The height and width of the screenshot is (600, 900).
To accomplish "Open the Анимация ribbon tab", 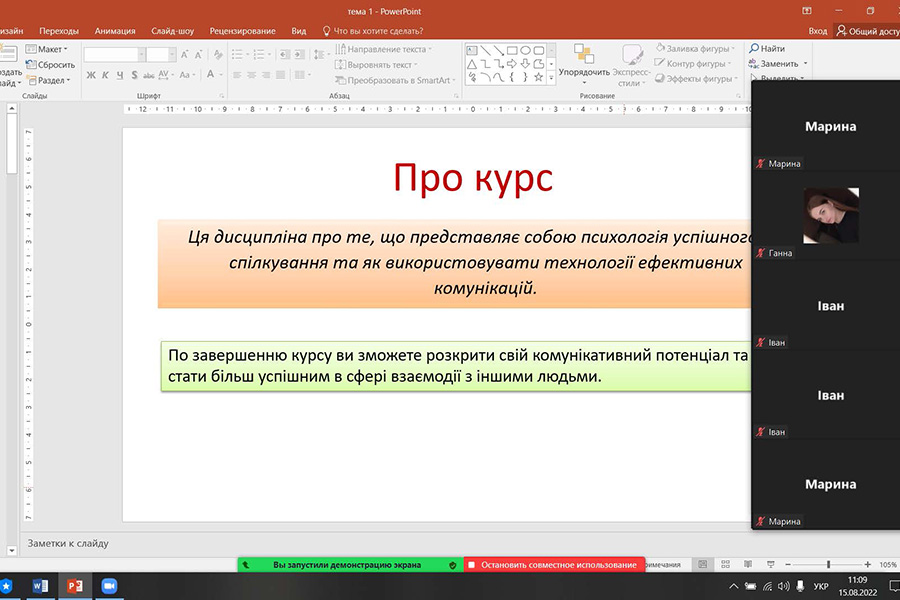I will pos(114,31).
